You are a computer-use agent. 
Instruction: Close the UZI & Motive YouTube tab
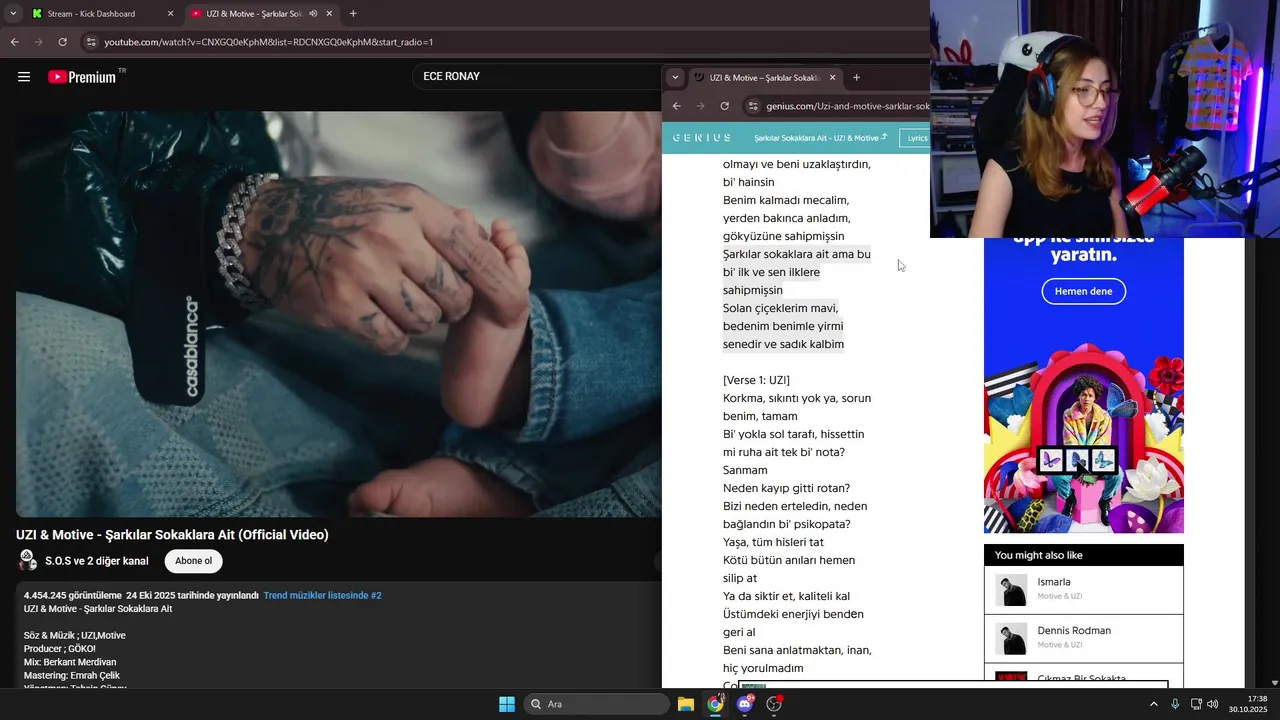(329, 14)
